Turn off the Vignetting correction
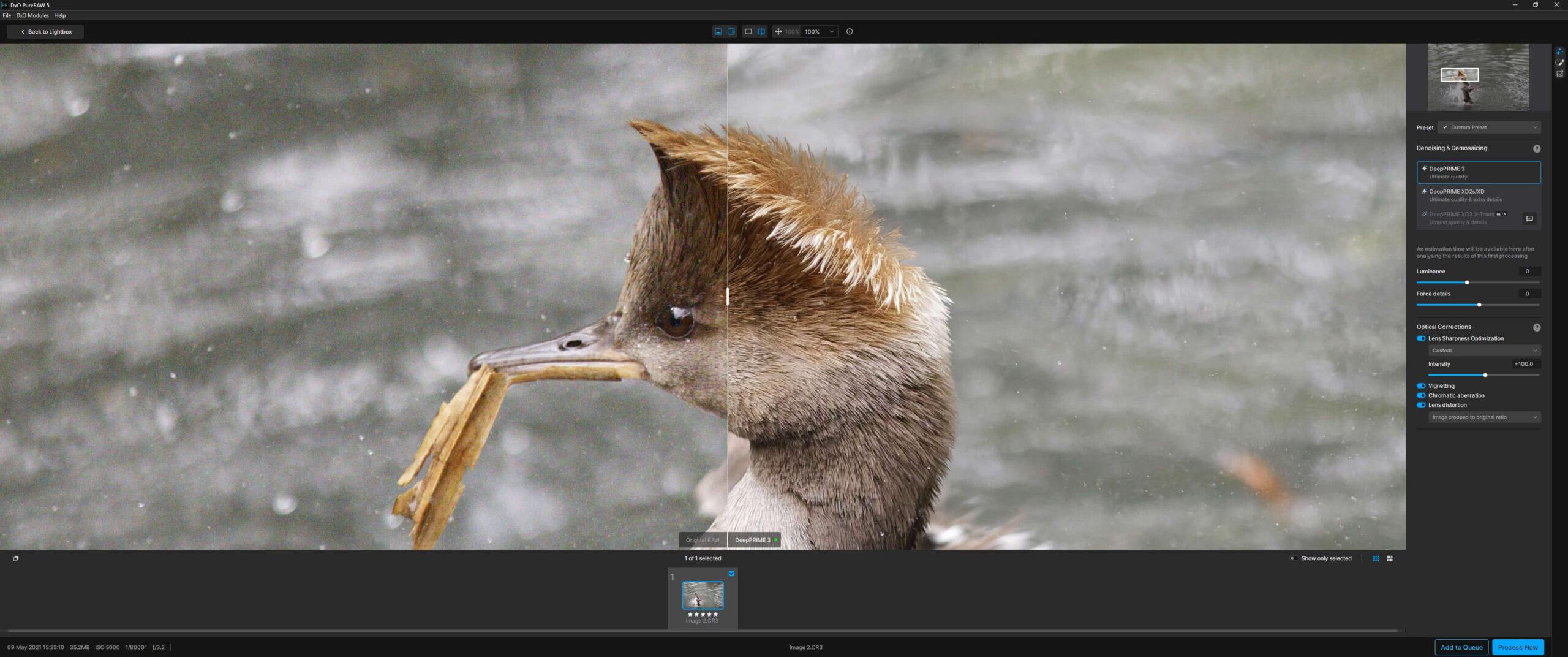The image size is (1568, 657). (x=1421, y=386)
